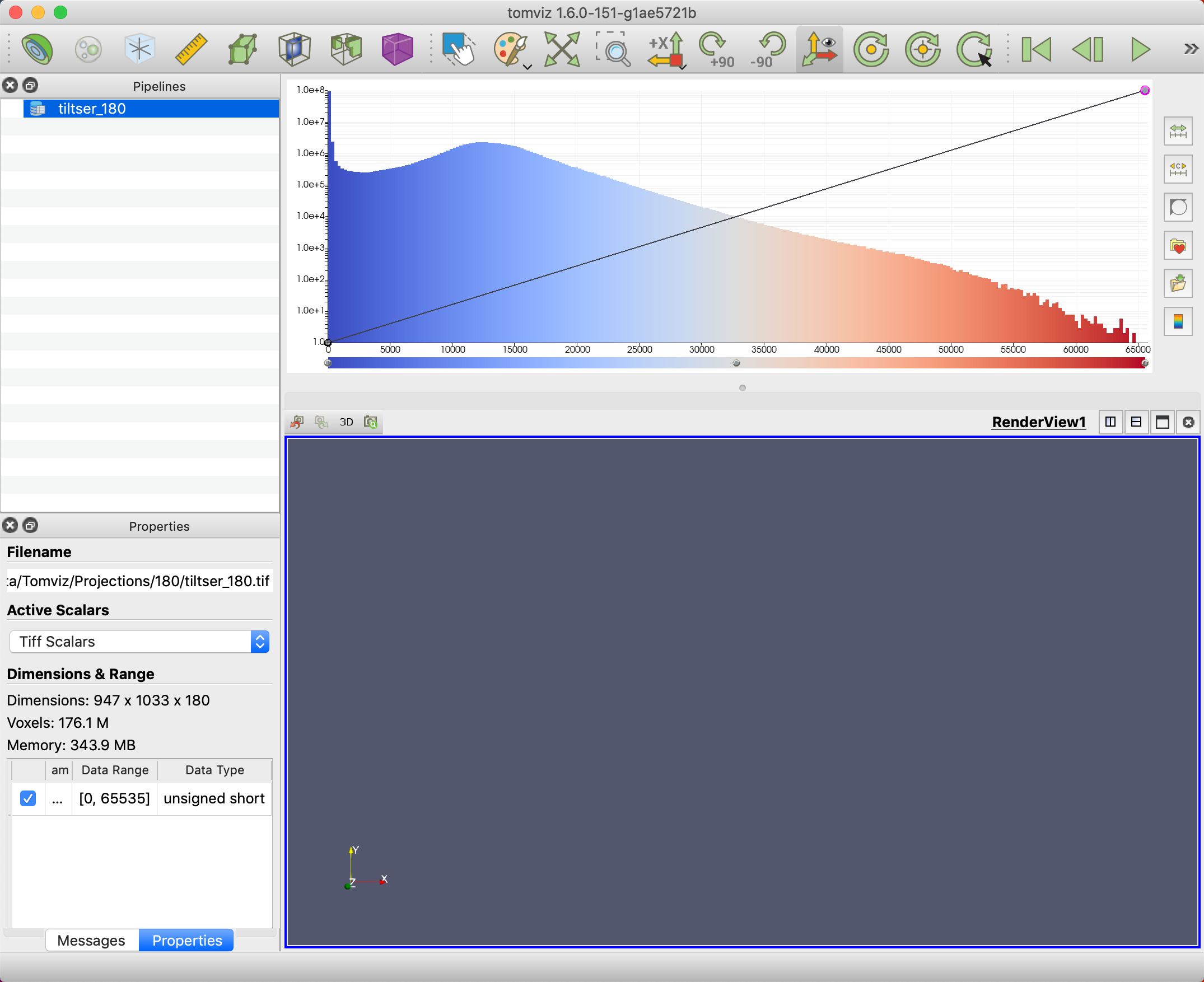
Task: Click the zoom to box magnifier icon
Action: coord(613,50)
